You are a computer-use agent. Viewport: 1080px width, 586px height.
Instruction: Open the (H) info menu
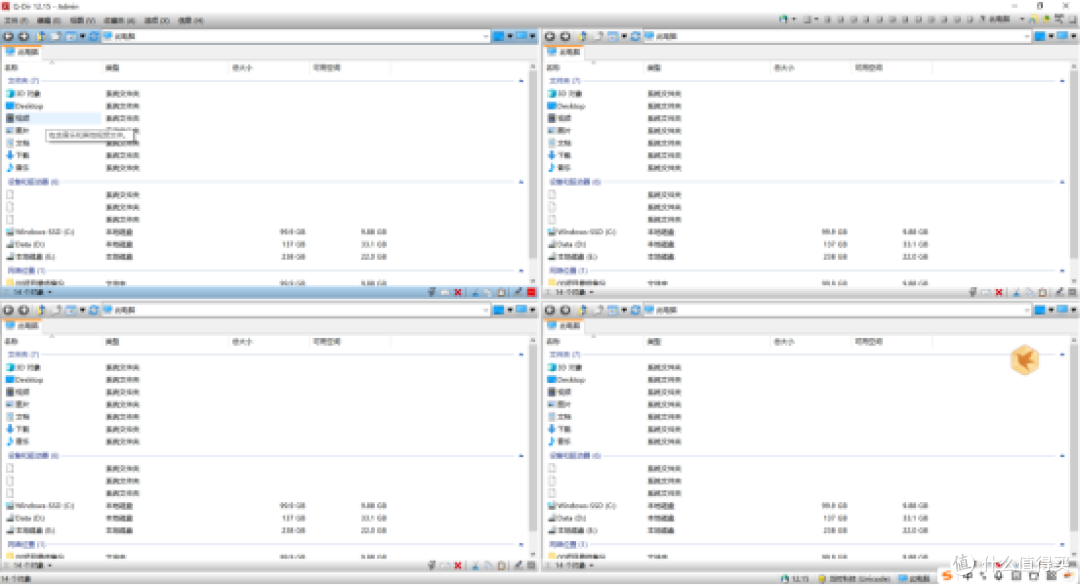pyautogui.click(x=190, y=21)
